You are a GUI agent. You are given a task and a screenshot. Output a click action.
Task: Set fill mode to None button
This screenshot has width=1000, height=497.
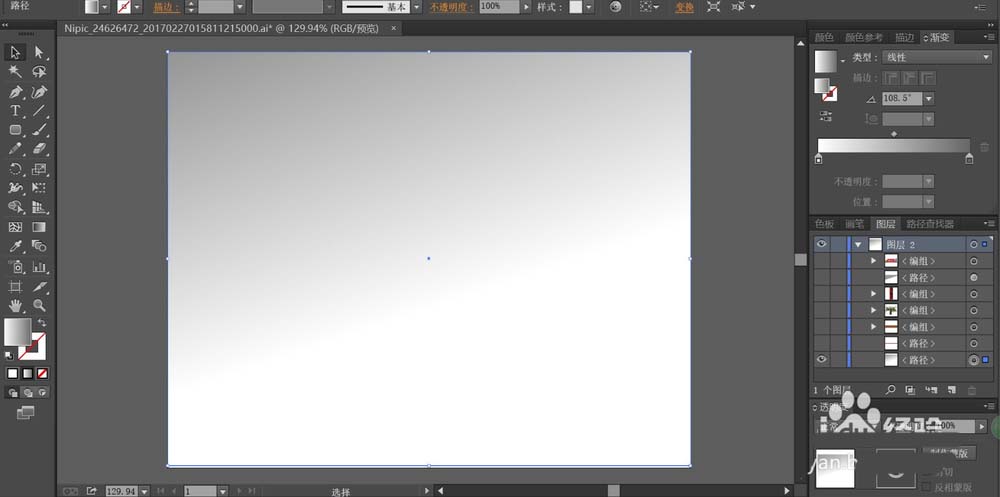(42, 374)
